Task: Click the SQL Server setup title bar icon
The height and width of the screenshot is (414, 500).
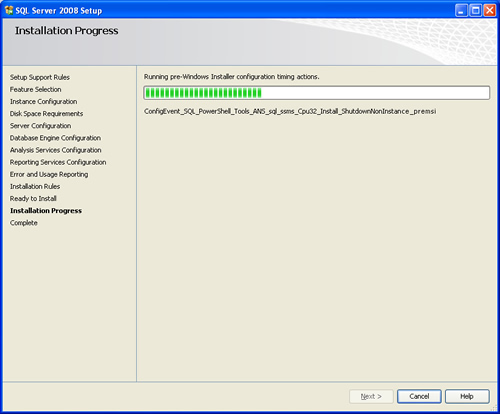Action: click(x=9, y=10)
